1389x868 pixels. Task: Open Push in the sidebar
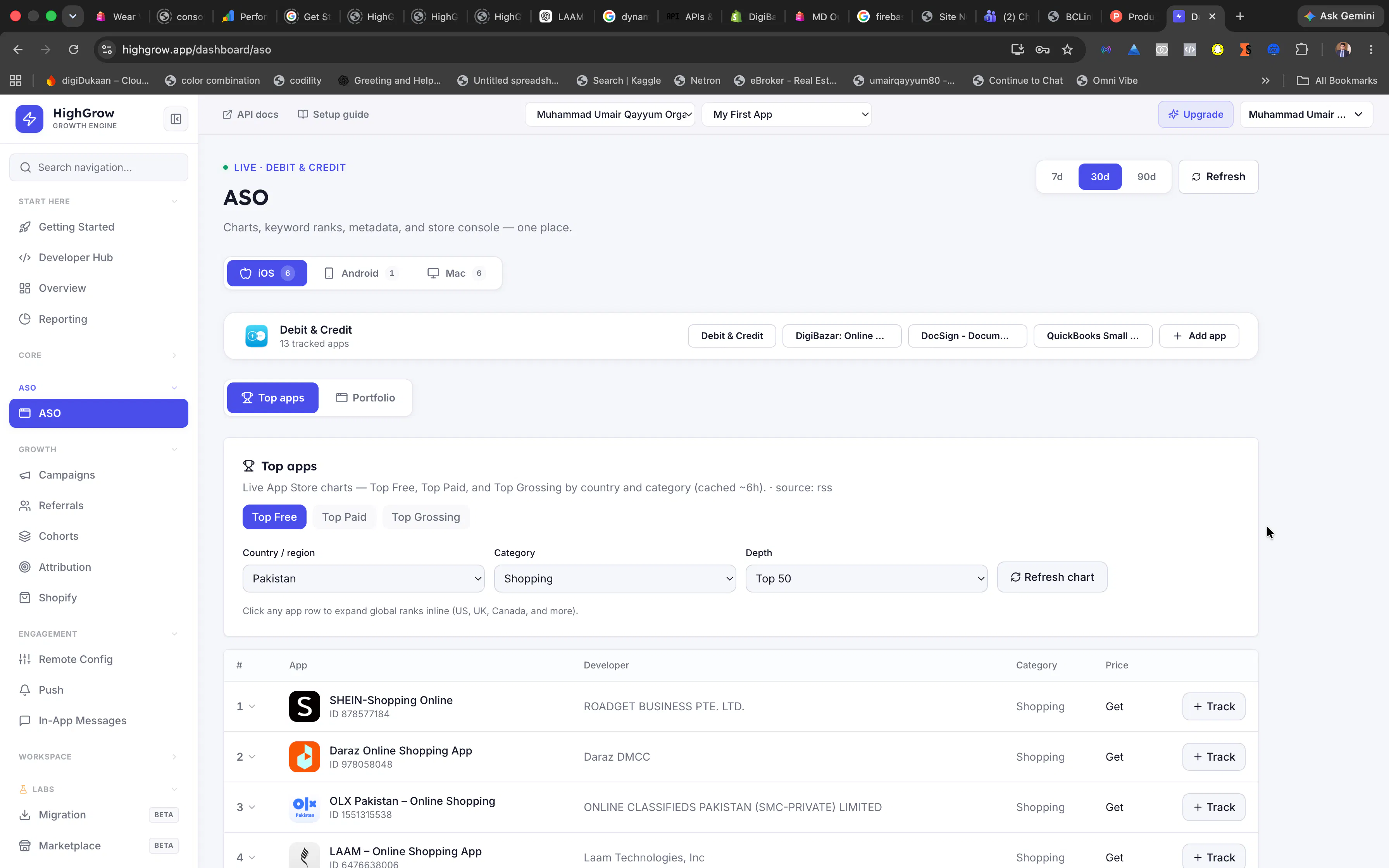pos(99,689)
